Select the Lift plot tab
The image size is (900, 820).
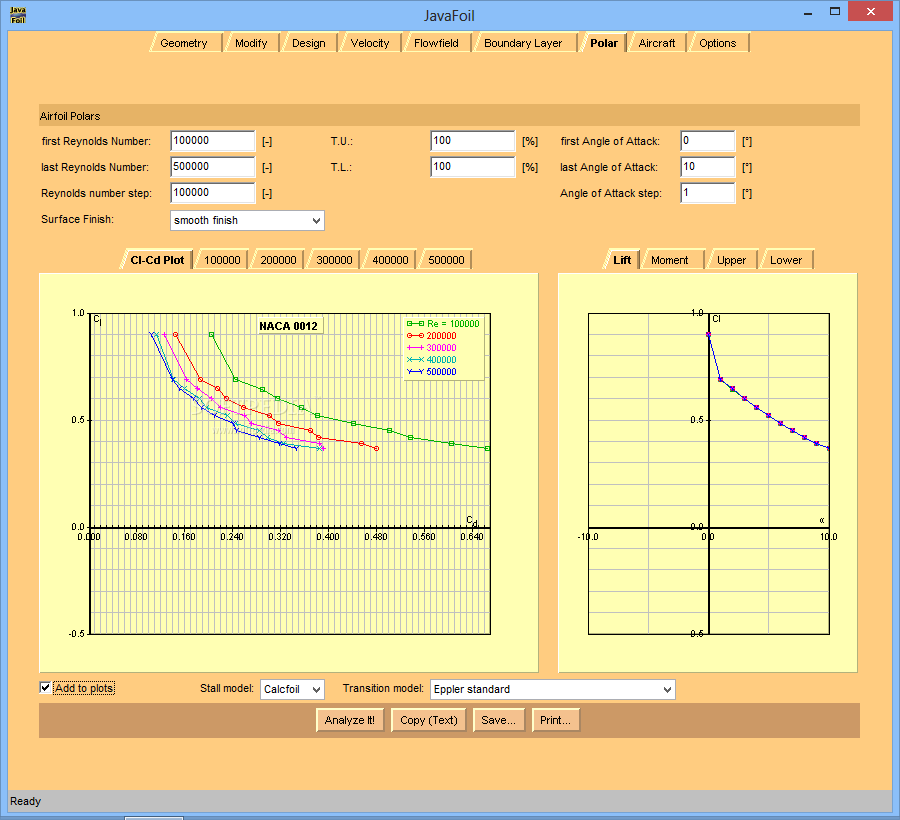click(622, 260)
